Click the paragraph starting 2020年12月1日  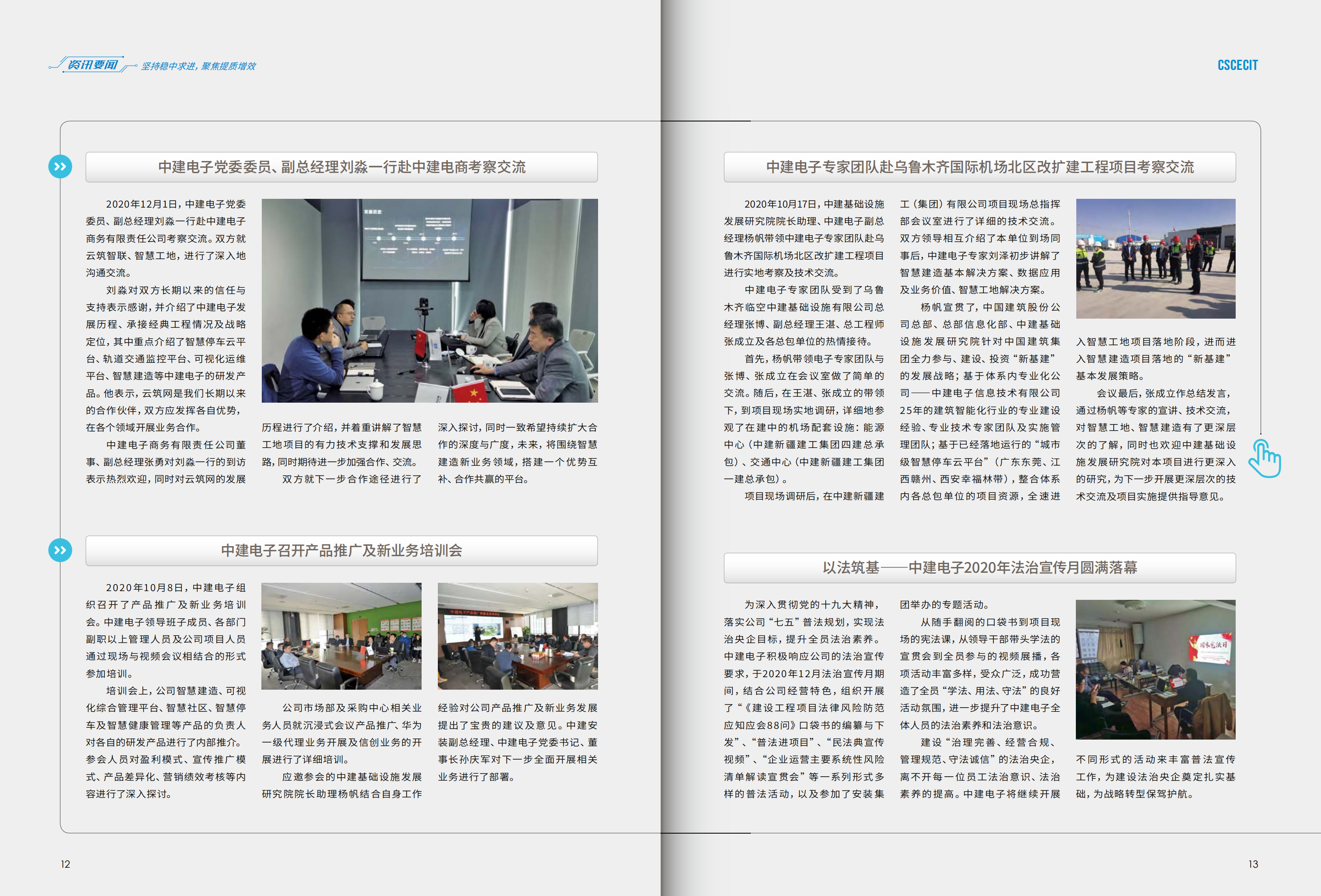(166, 239)
